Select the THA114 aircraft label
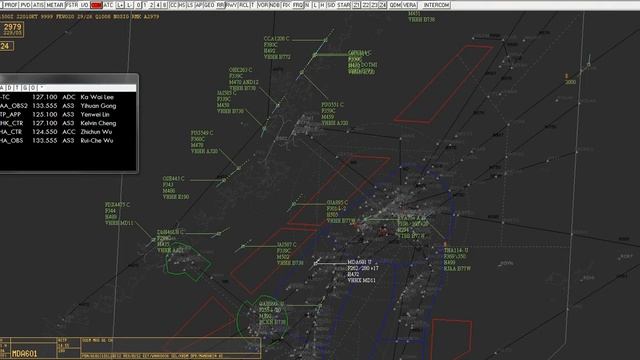This screenshot has height=360, width=640. tap(457, 260)
